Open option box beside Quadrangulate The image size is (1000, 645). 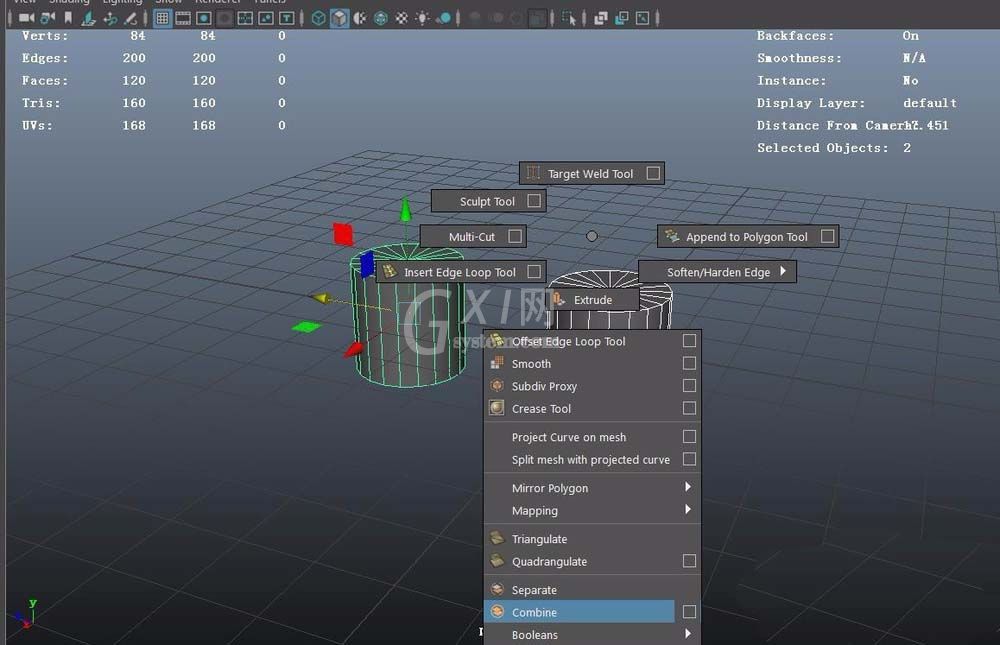tap(689, 561)
